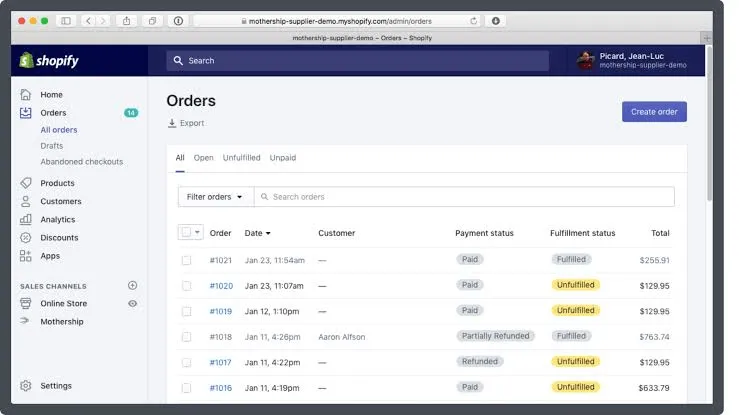Open the Online Store channel icon
The height and width of the screenshot is (415, 739).
pyautogui.click(x=25, y=303)
